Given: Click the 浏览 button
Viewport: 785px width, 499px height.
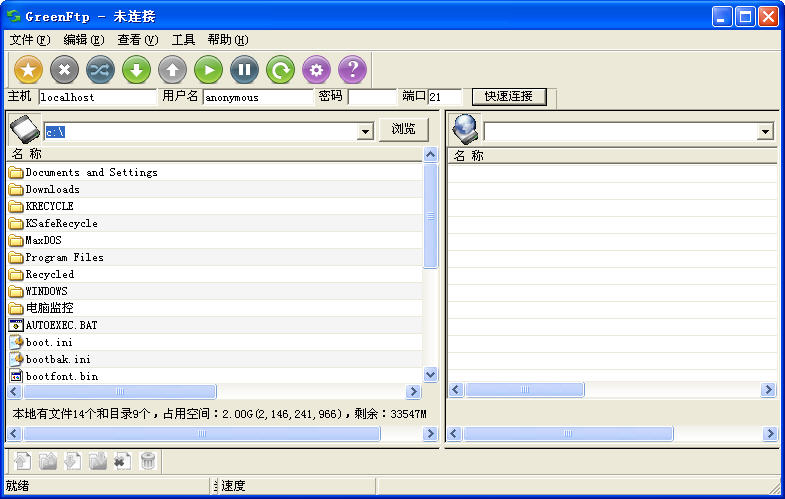Looking at the screenshot, I should pos(403,130).
